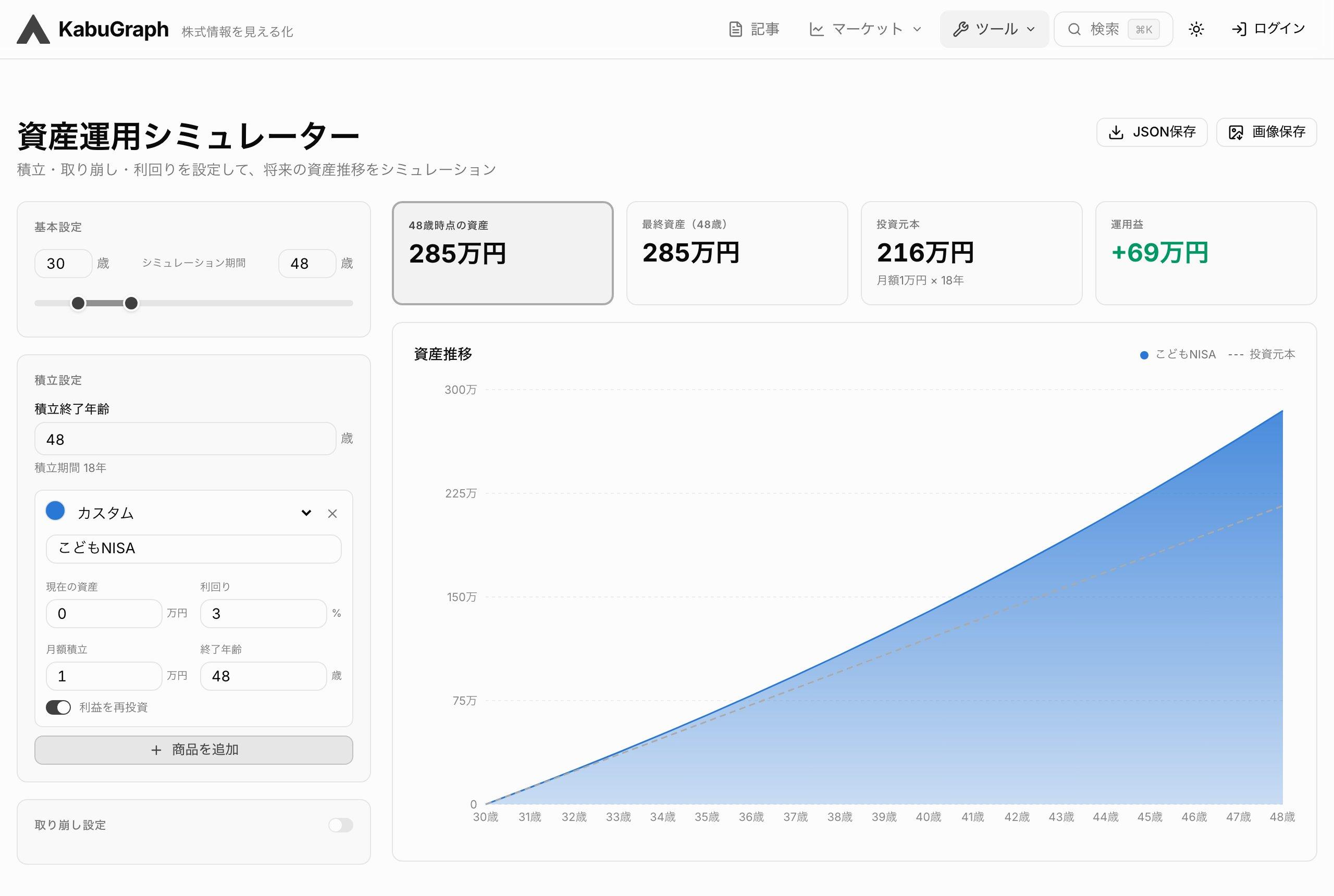
Task: Open the 記事 articles page
Action: [x=754, y=29]
